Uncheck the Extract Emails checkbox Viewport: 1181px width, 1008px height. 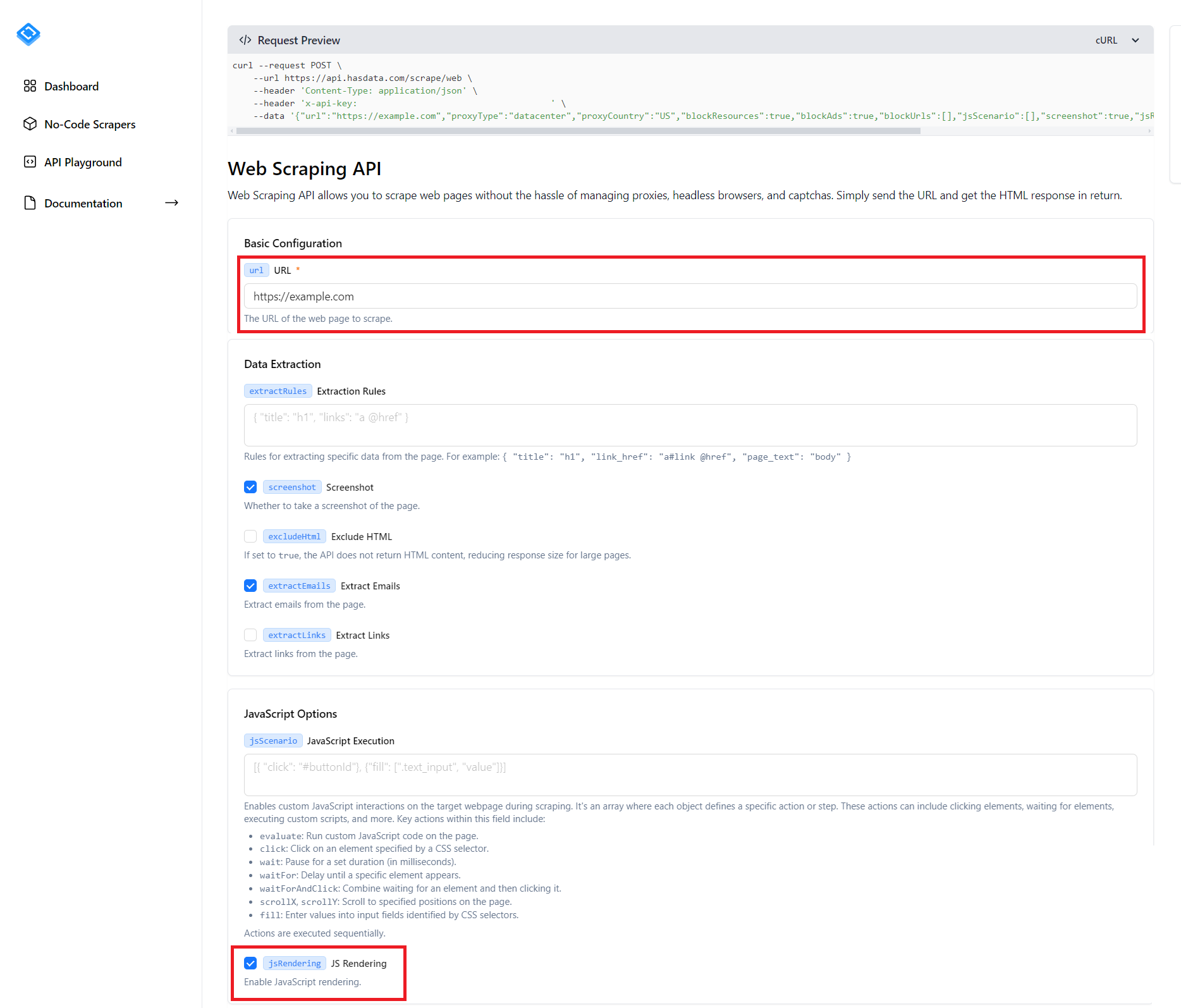[x=250, y=586]
